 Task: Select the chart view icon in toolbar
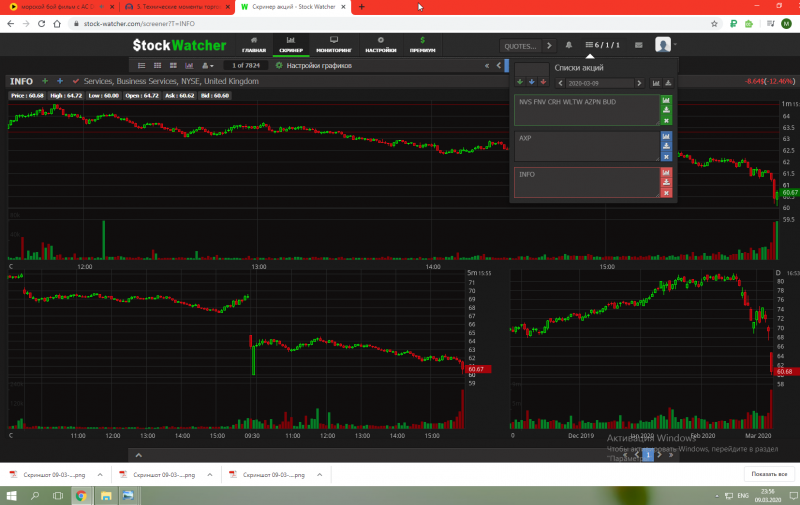coord(189,65)
